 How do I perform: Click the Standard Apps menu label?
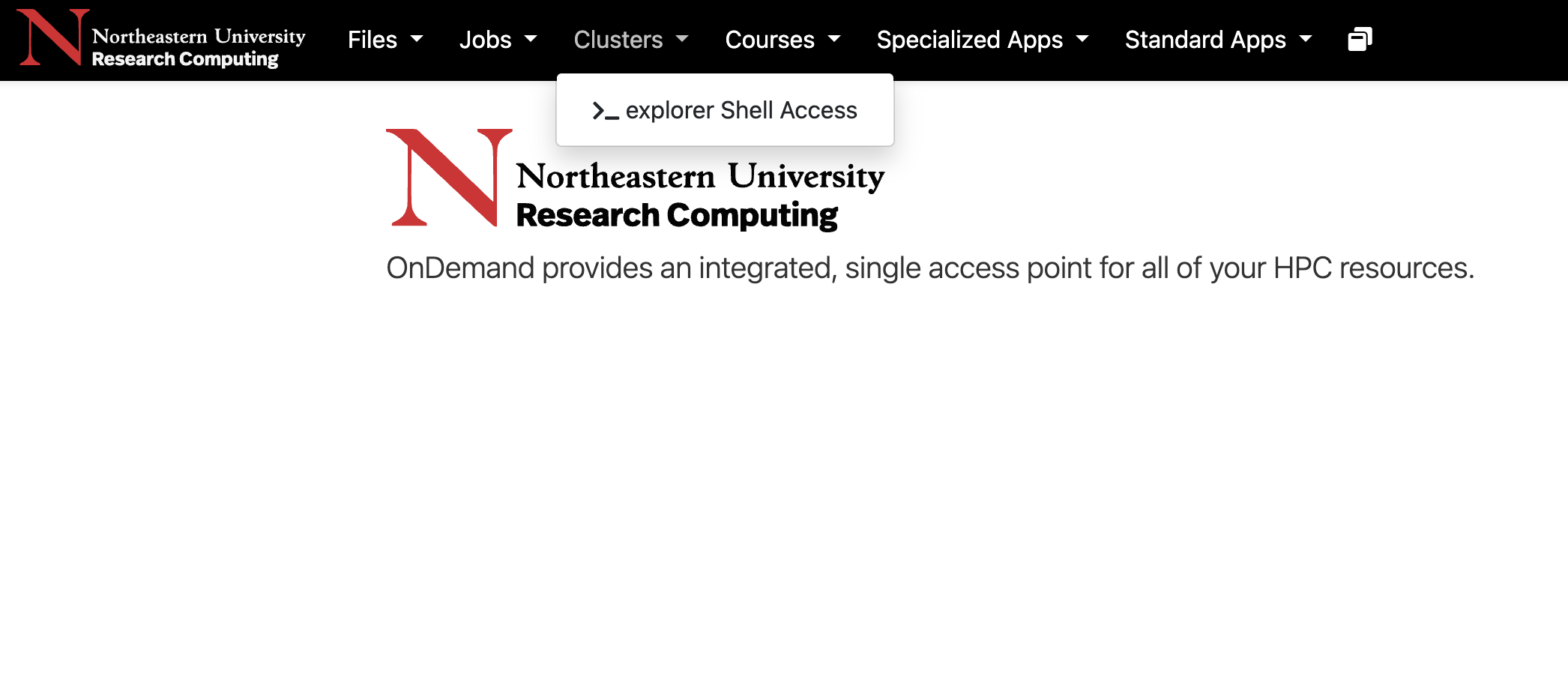click(1204, 40)
